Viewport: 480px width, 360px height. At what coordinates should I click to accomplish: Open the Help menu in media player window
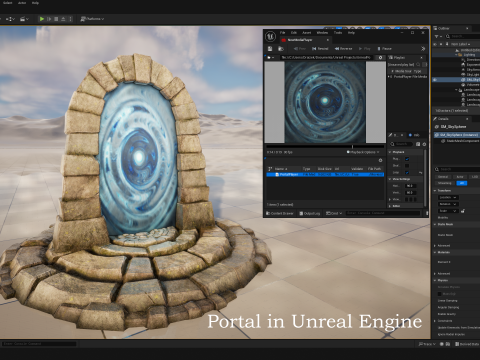tap(351, 33)
